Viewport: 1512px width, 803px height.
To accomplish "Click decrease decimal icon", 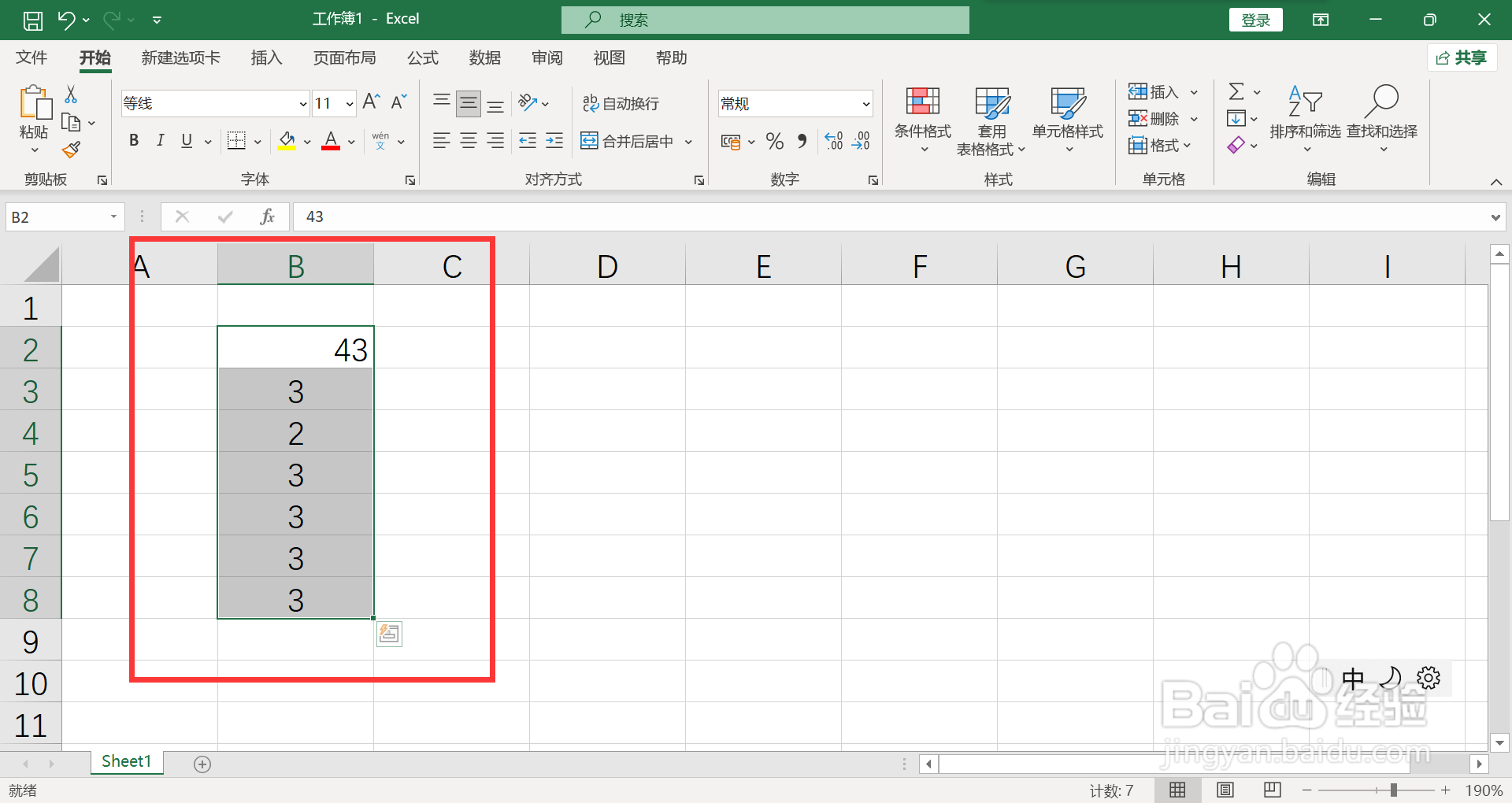I will click(x=861, y=142).
